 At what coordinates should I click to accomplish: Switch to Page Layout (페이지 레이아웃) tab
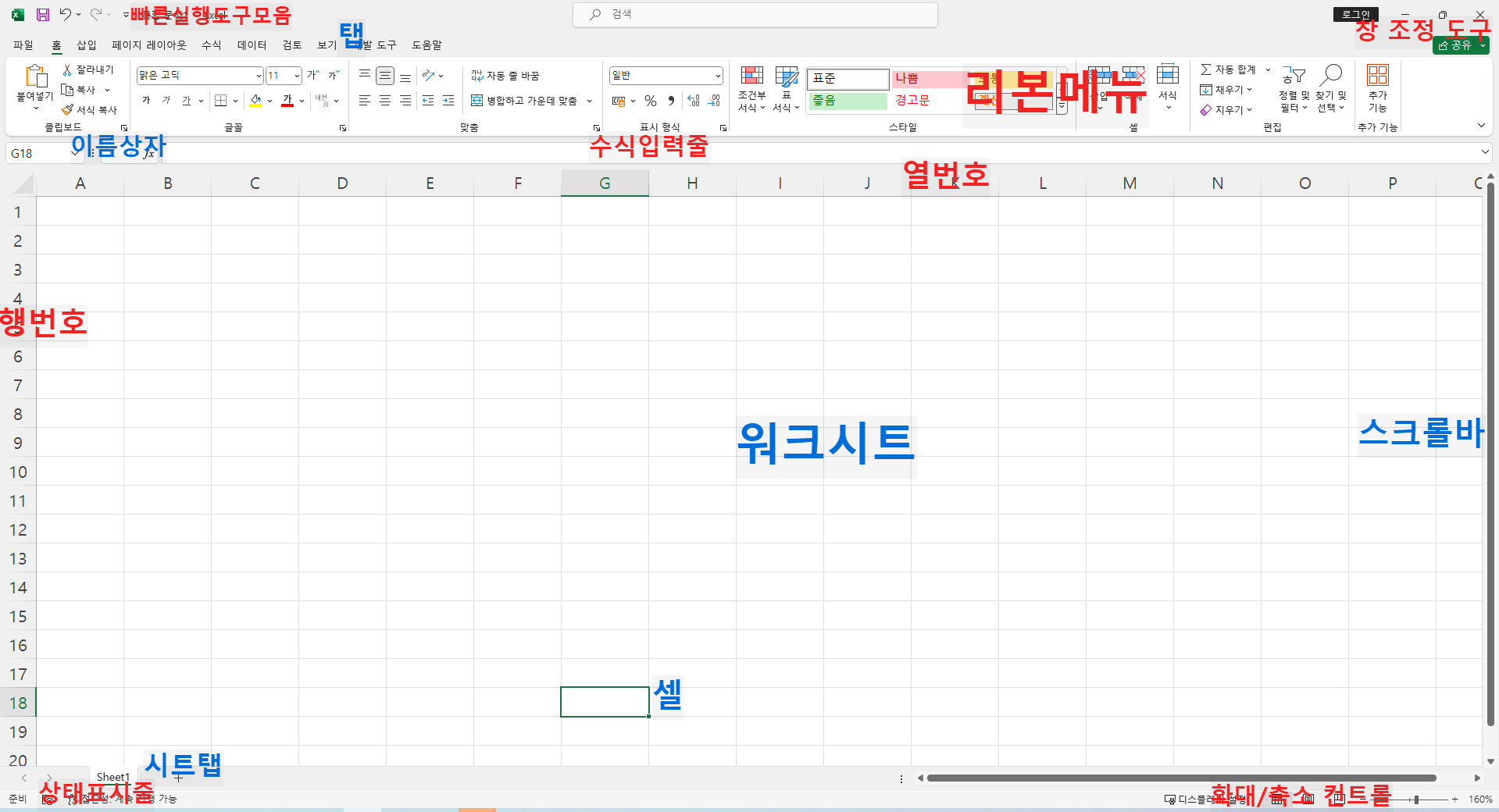(x=149, y=45)
